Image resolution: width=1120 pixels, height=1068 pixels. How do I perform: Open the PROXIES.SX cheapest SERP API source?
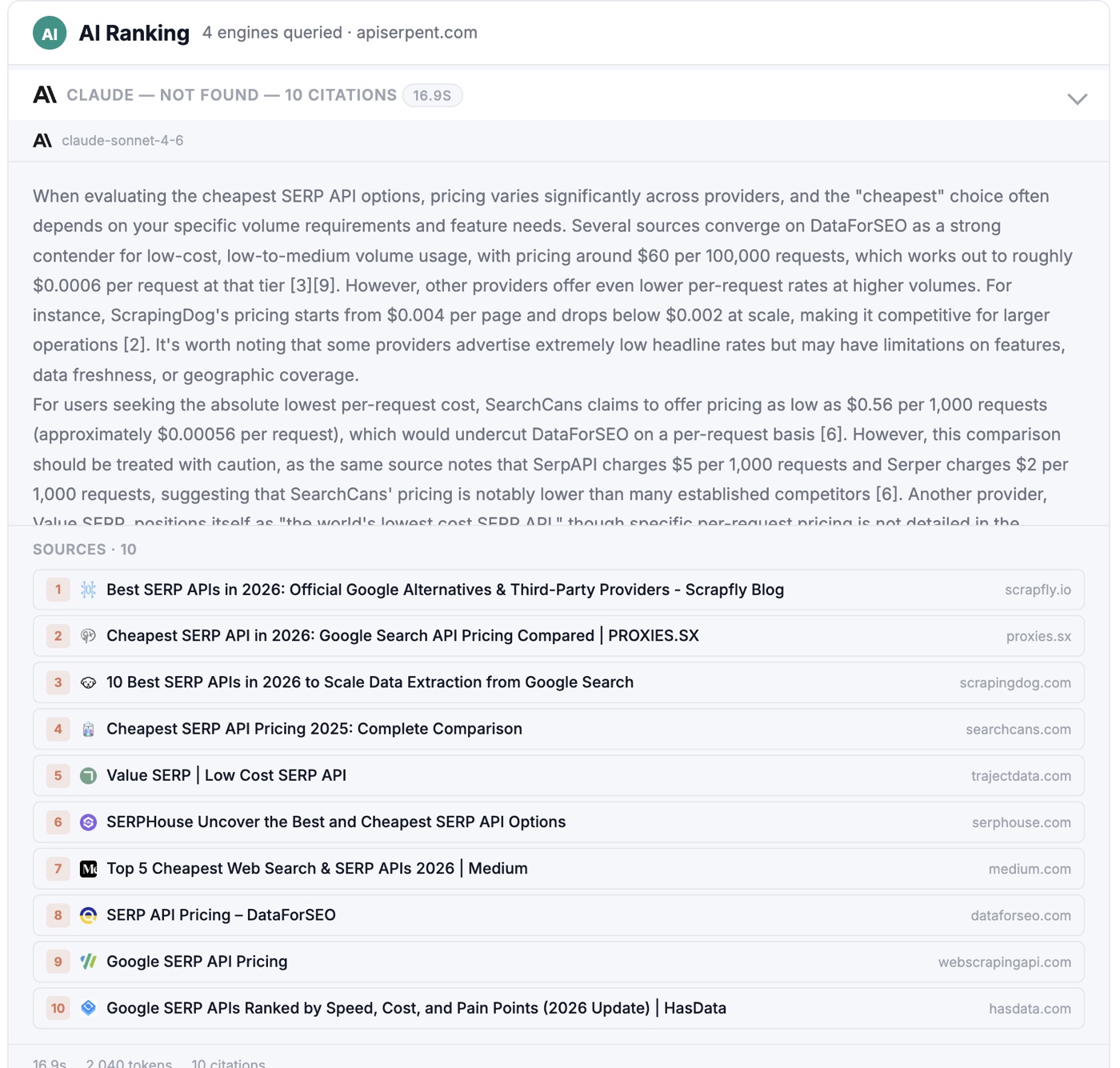558,636
